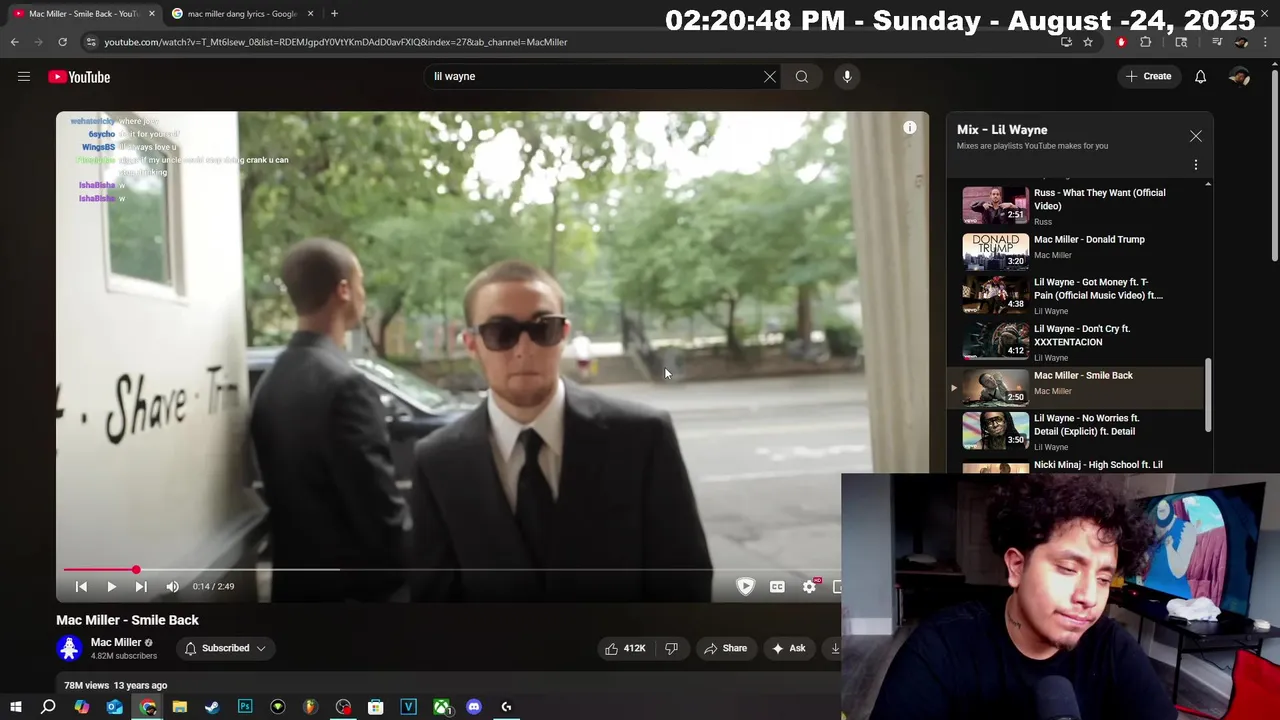Open playlist panel three-dot options menu
The height and width of the screenshot is (720, 1280).
[1195, 165]
